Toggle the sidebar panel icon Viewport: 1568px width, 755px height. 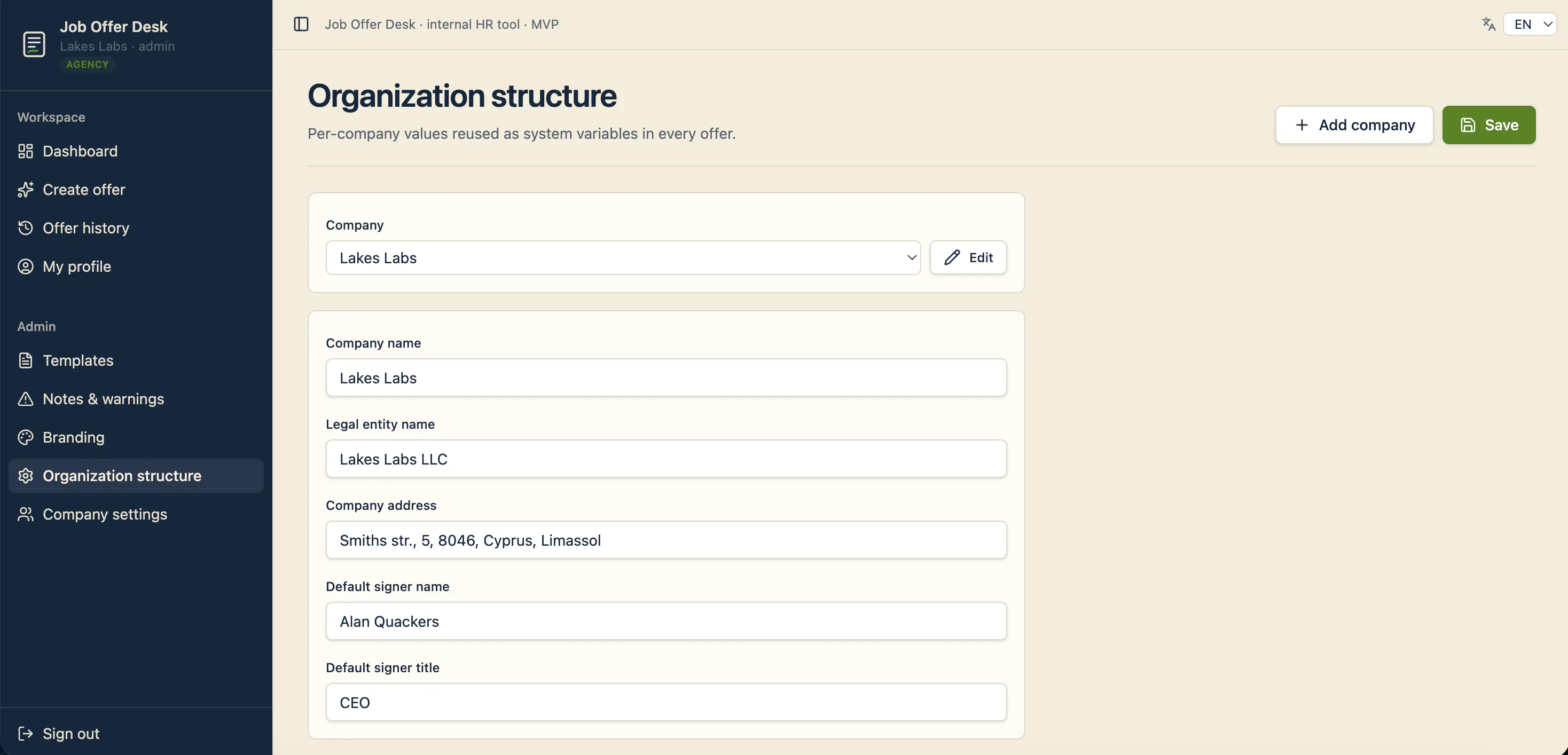[301, 25]
